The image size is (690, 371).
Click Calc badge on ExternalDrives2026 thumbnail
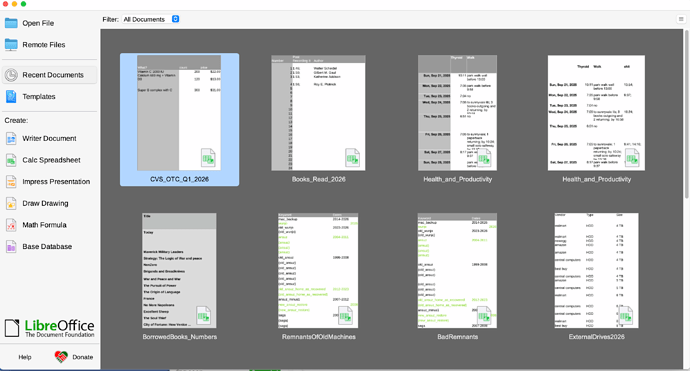pyautogui.click(x=626, y=316)
